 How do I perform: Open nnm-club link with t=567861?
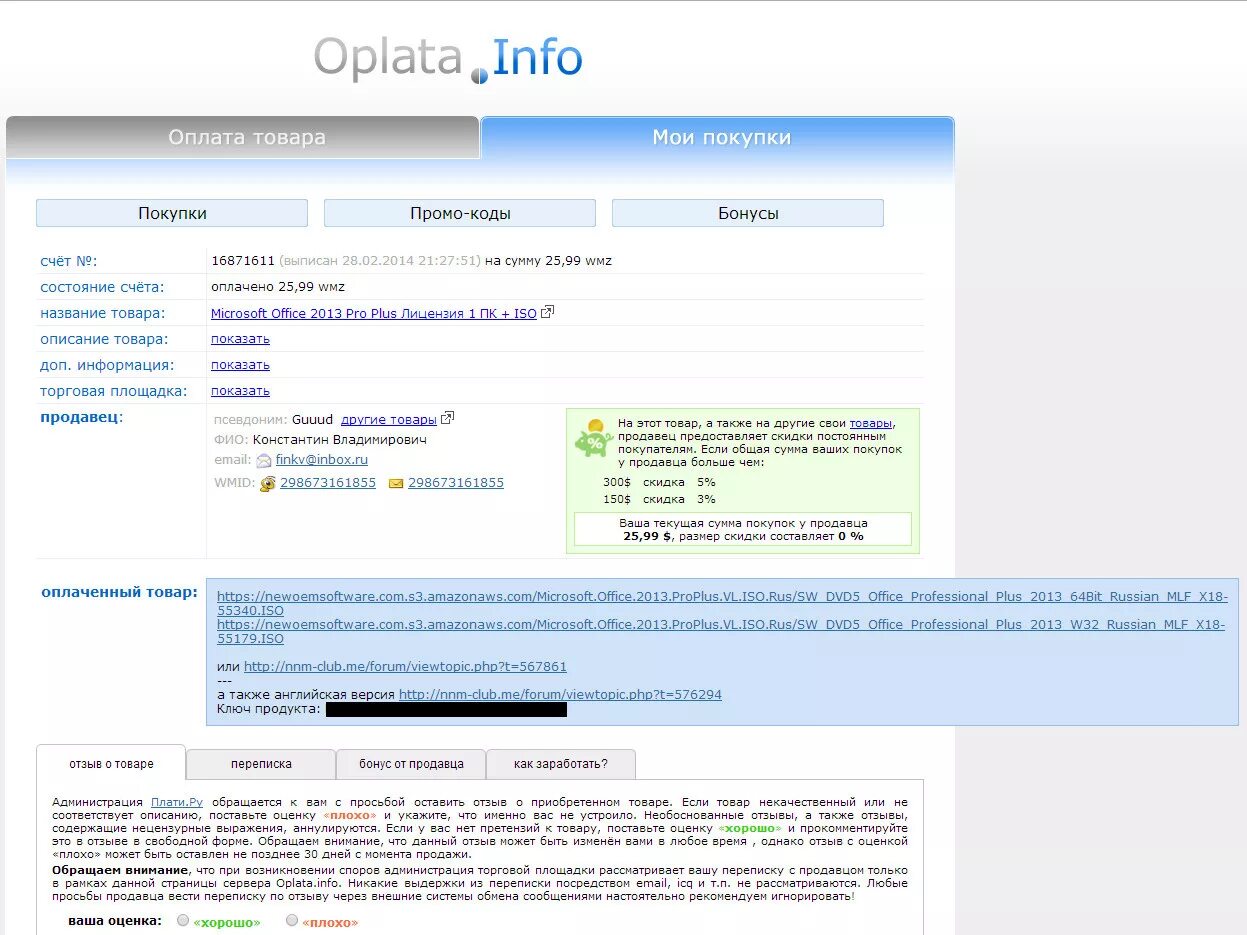pyautogui.click(x=405, y=667)
